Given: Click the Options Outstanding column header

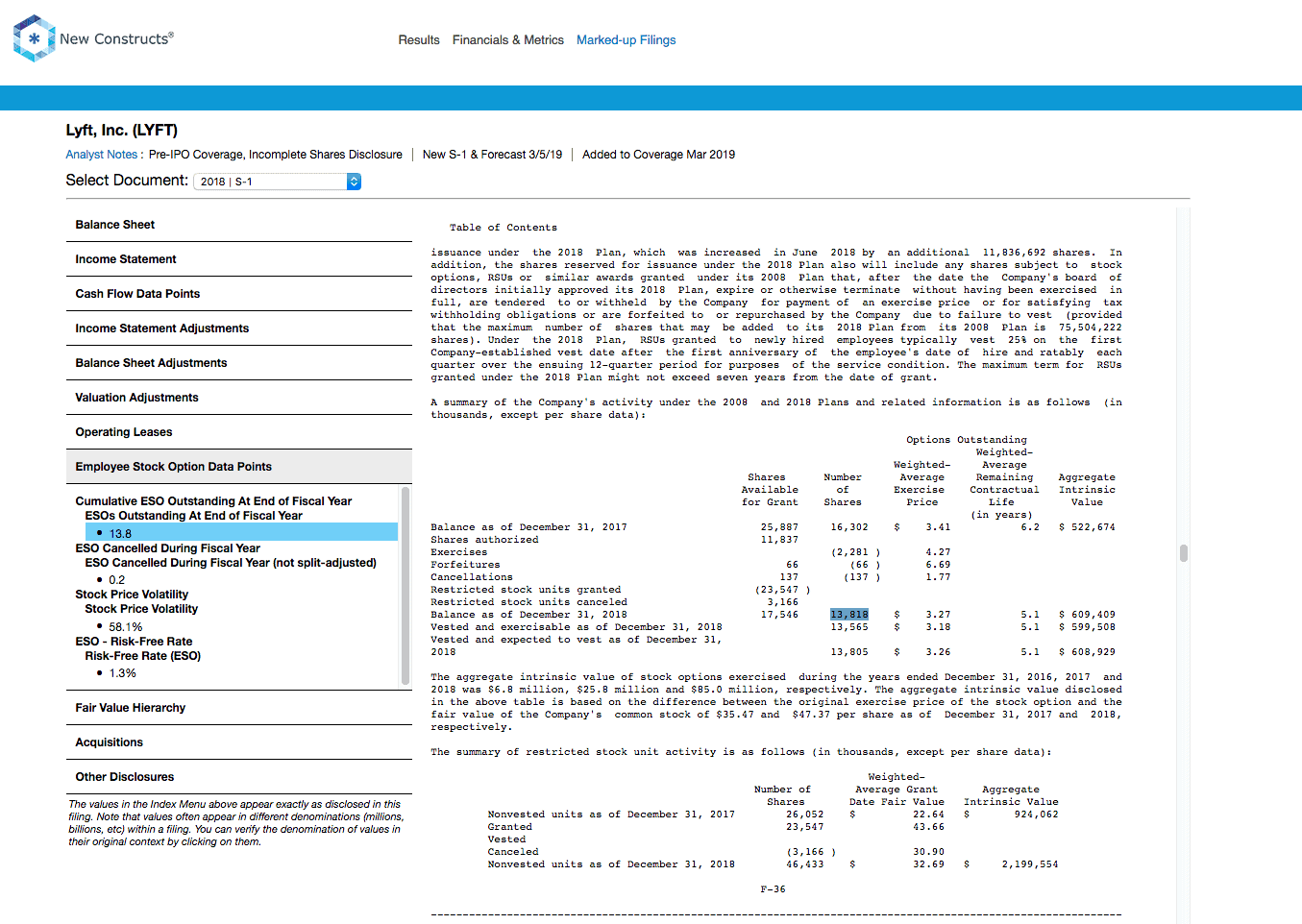Looking at the screenshot, I should click(x=966, y=440).
